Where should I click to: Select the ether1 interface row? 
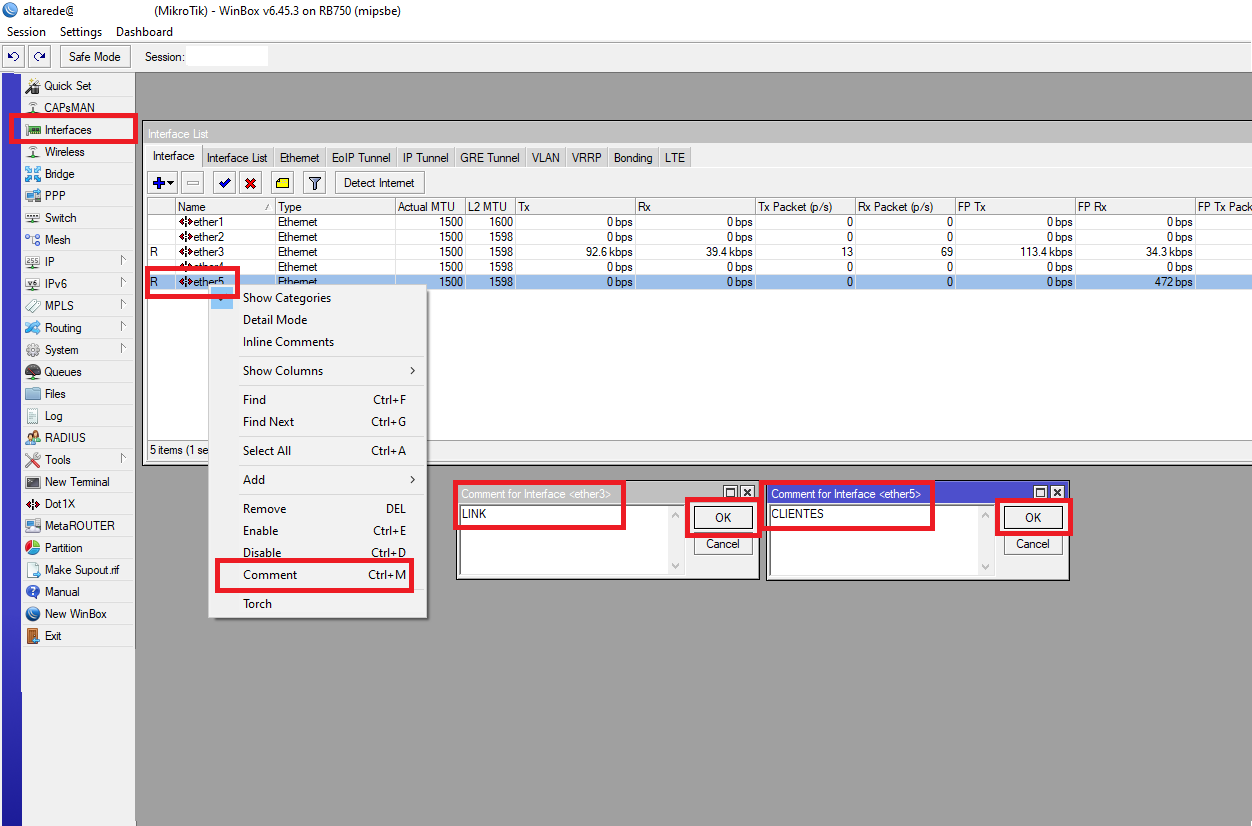(x=698, y=222)
